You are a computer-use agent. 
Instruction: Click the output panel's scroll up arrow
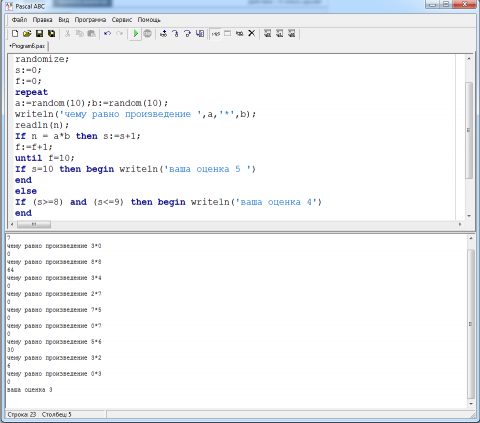click(471, 238)
